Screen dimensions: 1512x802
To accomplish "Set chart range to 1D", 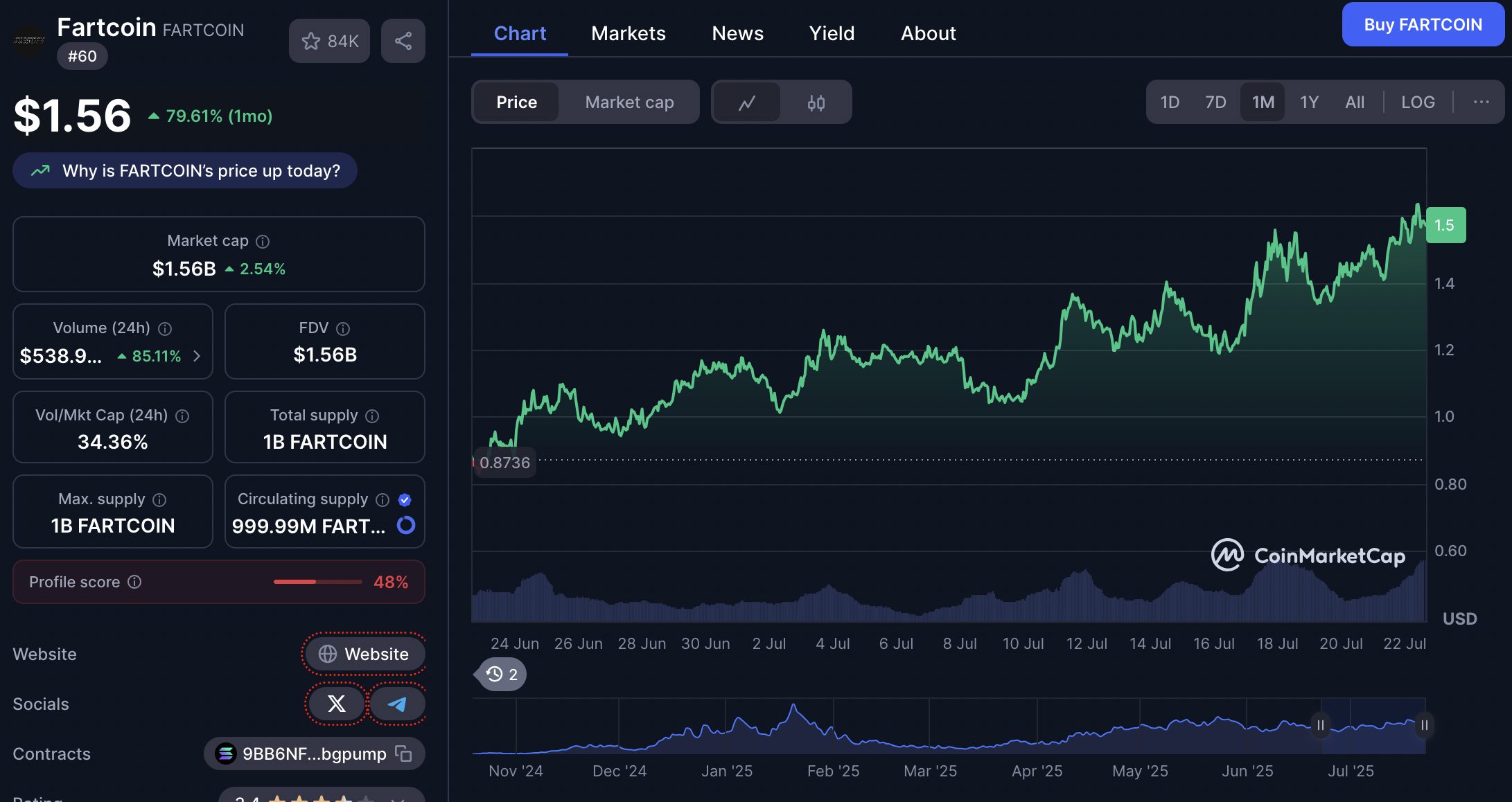I will point(1170,103).
